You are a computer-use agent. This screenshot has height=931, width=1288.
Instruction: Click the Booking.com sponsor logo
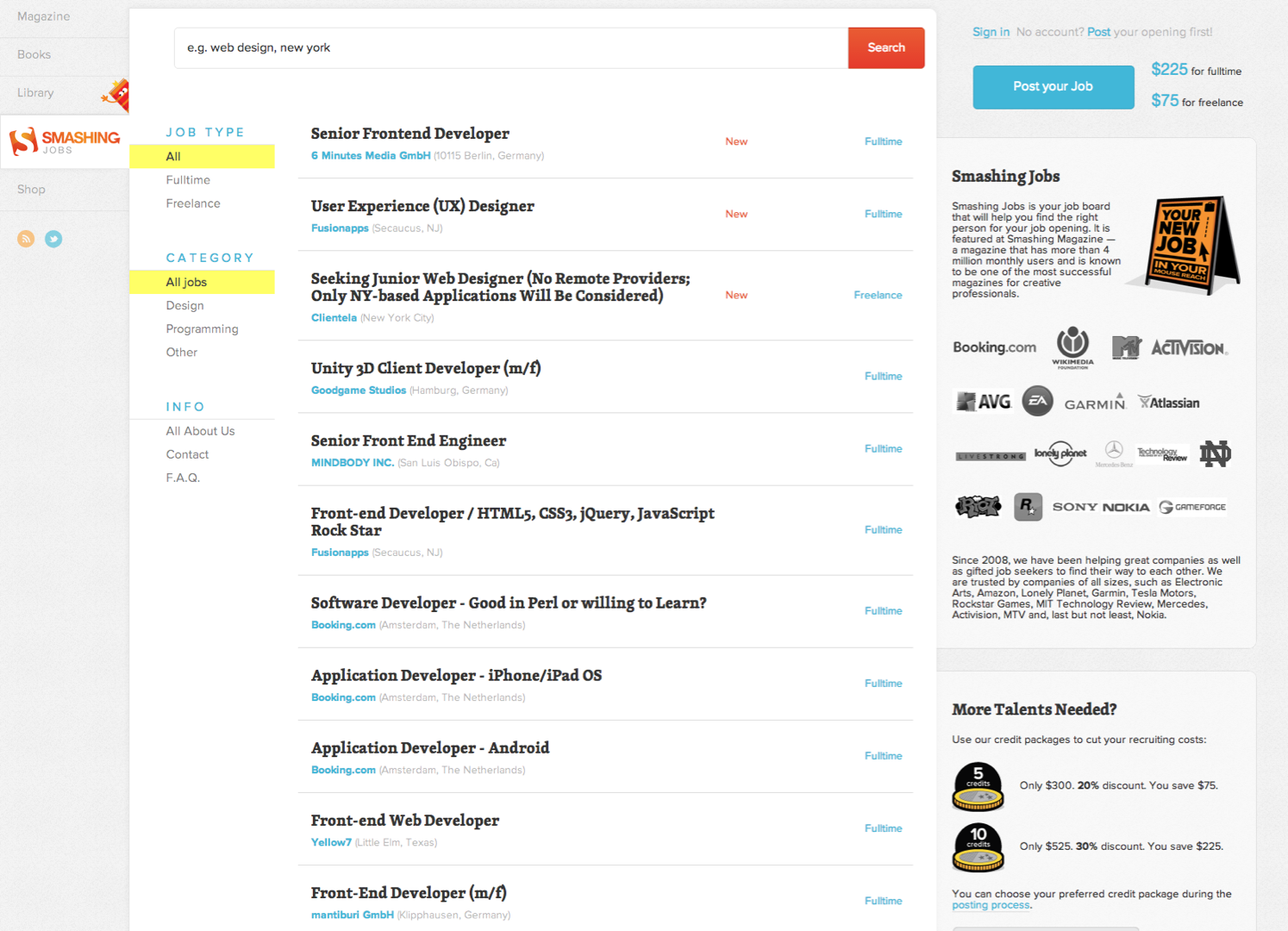point(994,347)
